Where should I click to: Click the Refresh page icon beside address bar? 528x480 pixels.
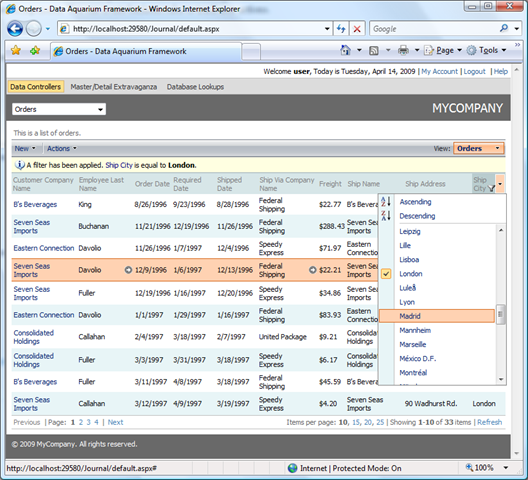341,29
